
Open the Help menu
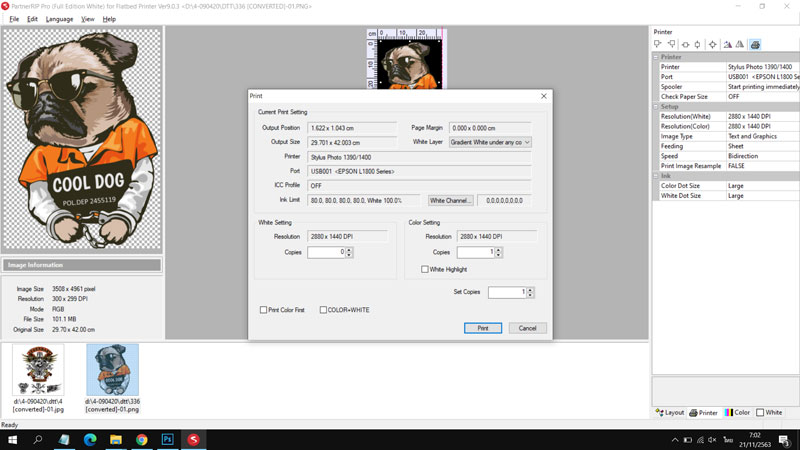(x=109, y=19)
